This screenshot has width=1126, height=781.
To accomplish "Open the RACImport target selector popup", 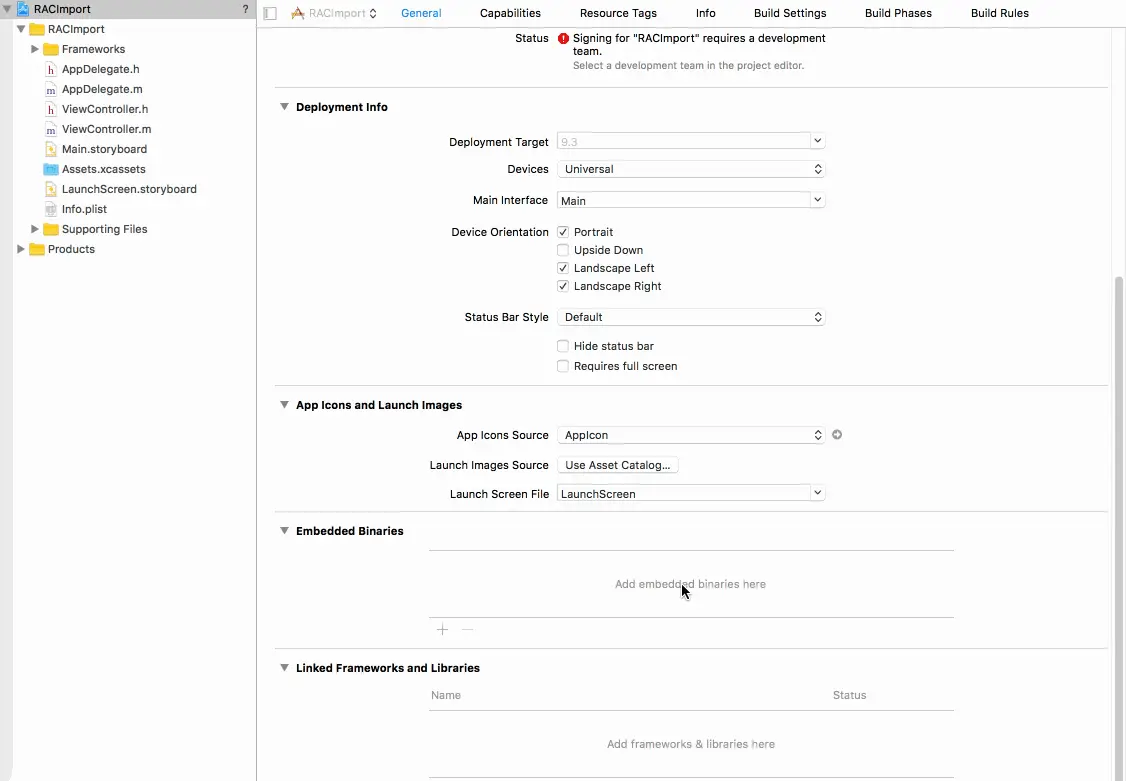I will (x=335, y=14).
